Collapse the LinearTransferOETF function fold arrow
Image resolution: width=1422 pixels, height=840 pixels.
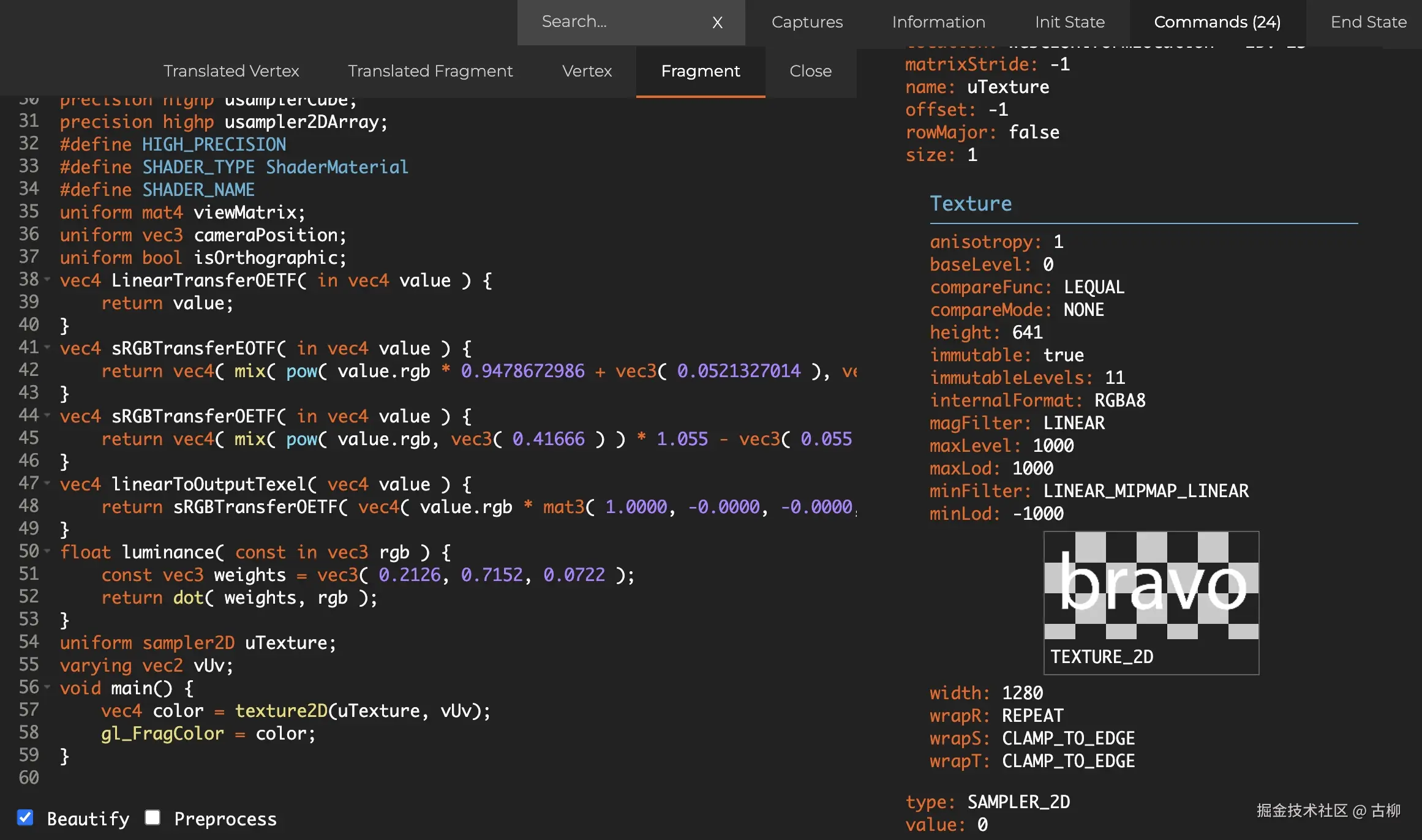pos(47,280)
